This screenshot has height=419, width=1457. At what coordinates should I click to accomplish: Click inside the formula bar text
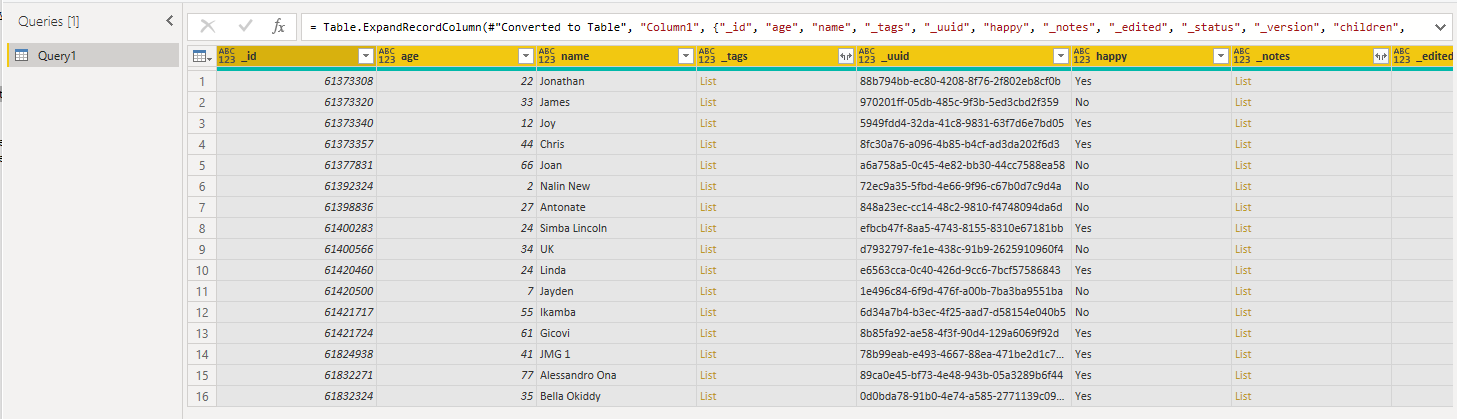pyautogui.click(x=860, y=27)
